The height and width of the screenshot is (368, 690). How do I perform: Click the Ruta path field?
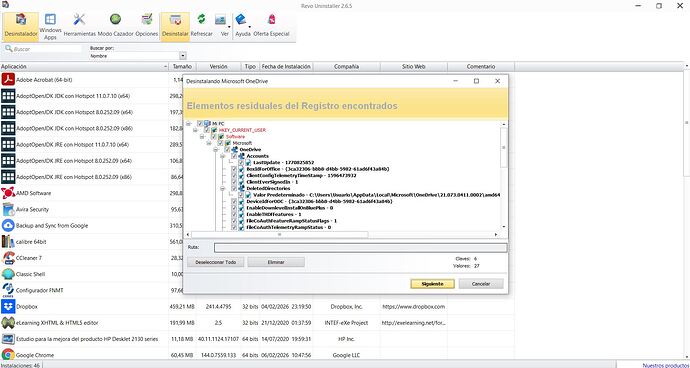(x=360, y=248)
